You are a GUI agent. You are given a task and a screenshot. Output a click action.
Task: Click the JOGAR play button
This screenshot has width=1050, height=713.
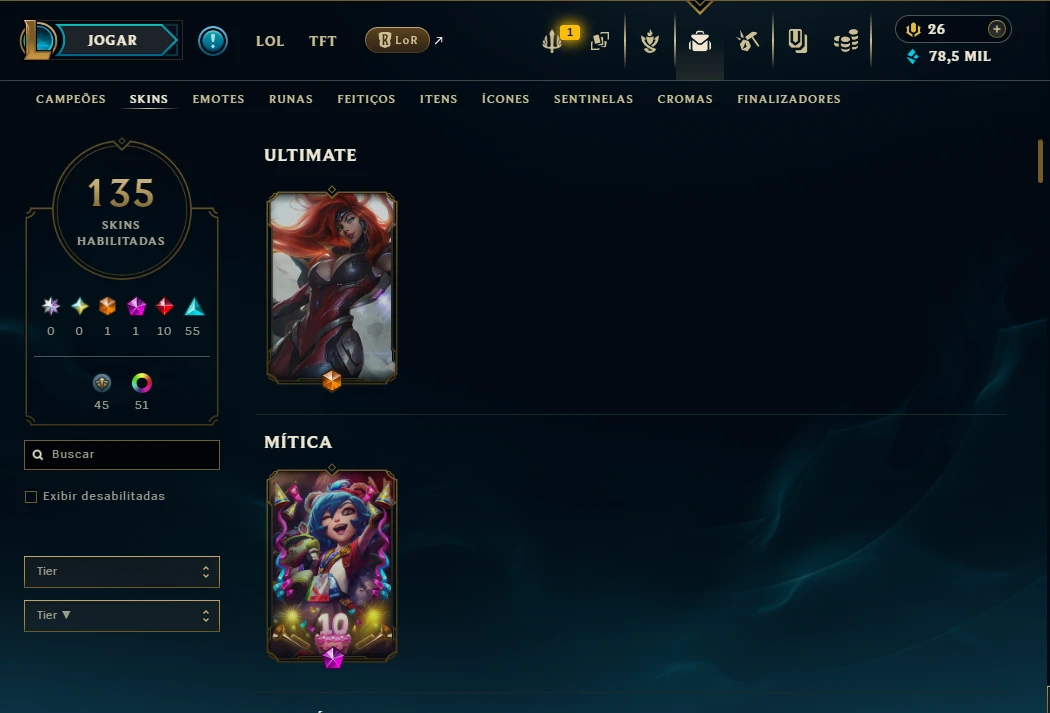[112, 40]
